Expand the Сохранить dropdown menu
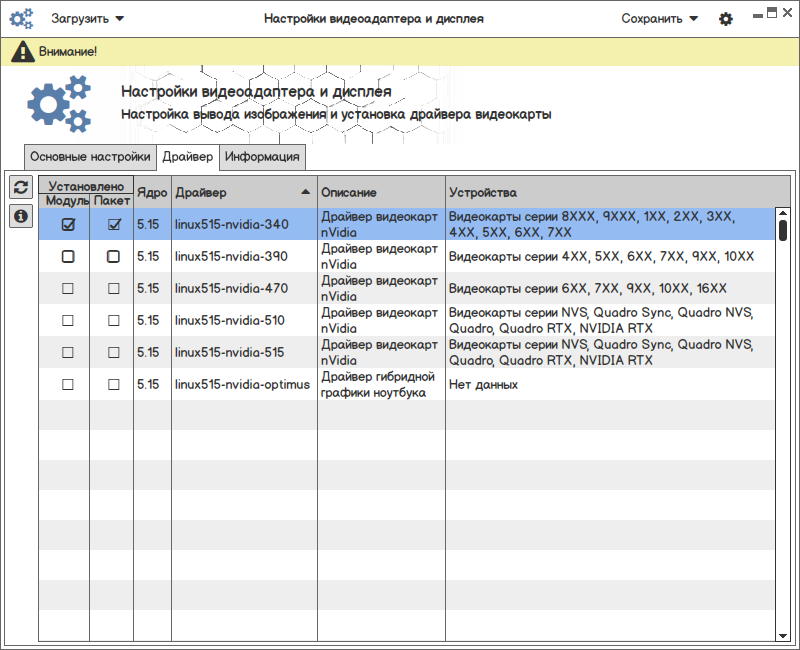 pos(659,18)
